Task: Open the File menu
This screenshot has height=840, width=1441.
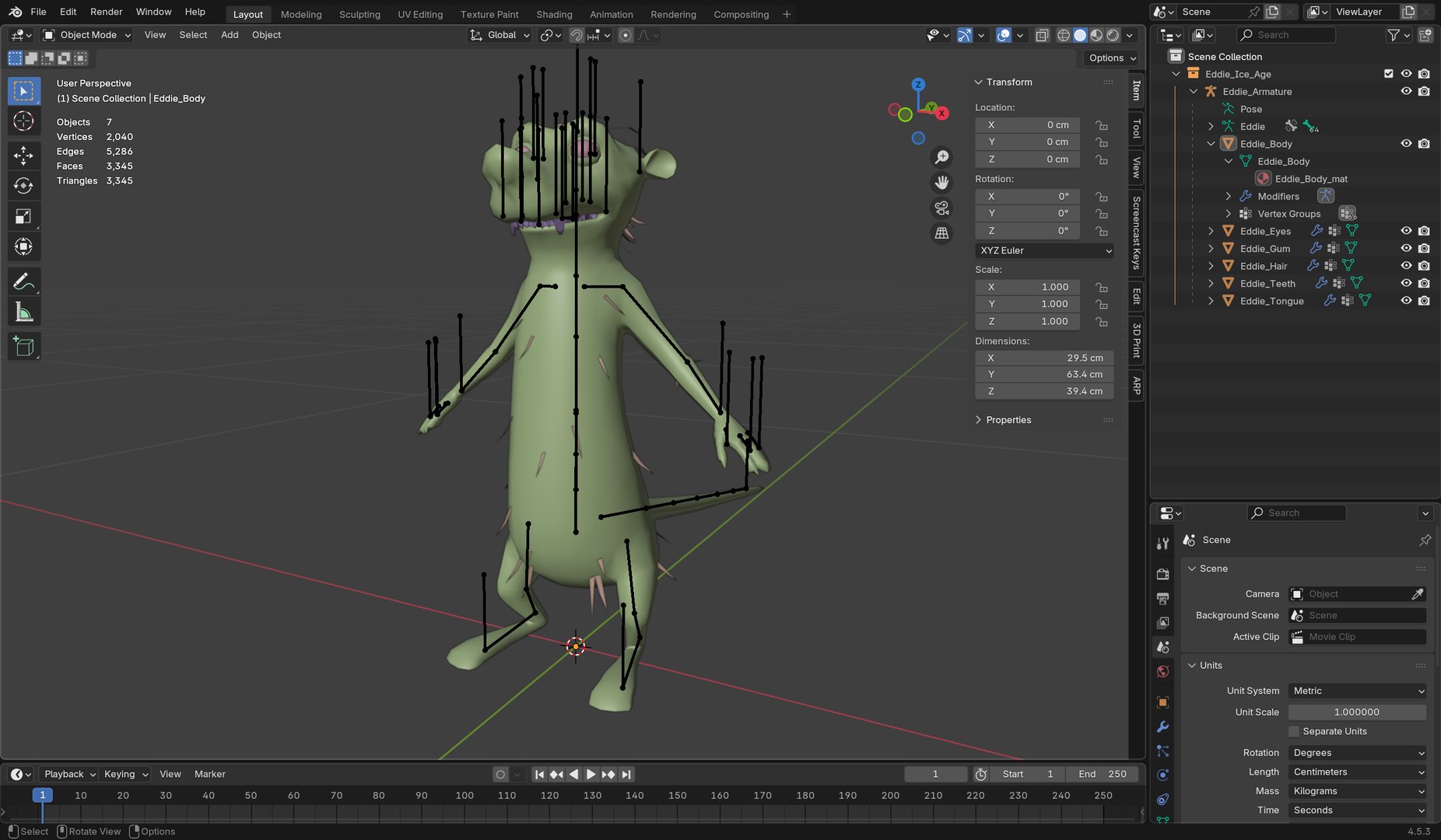Action: coord(38,12)
